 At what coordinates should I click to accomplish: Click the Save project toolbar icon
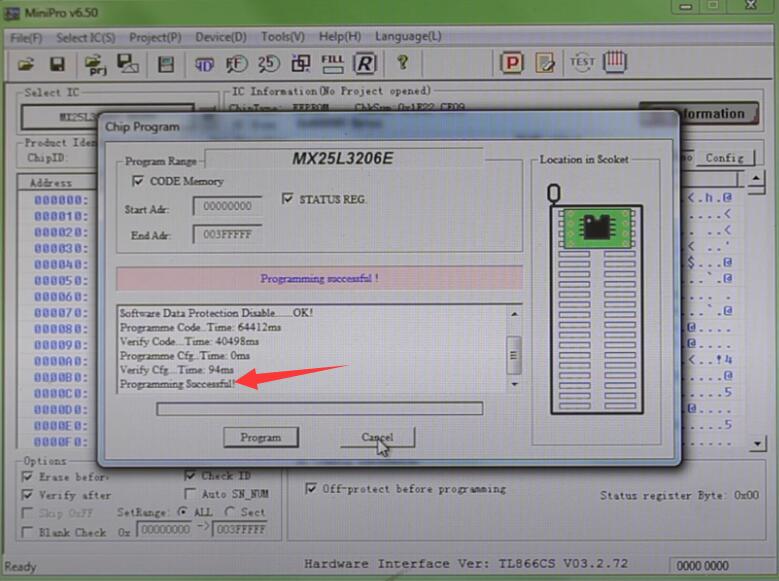pos(128,64)
